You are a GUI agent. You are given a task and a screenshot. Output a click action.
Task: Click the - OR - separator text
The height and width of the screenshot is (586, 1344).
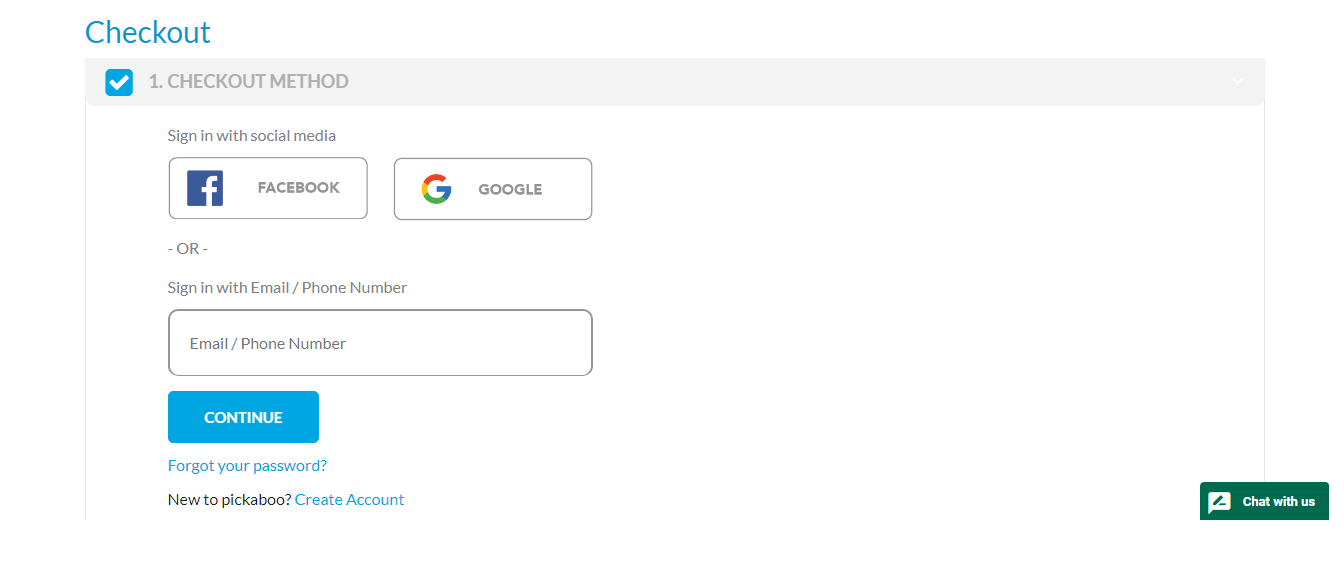pyautogui.click(x=188, y=249)
